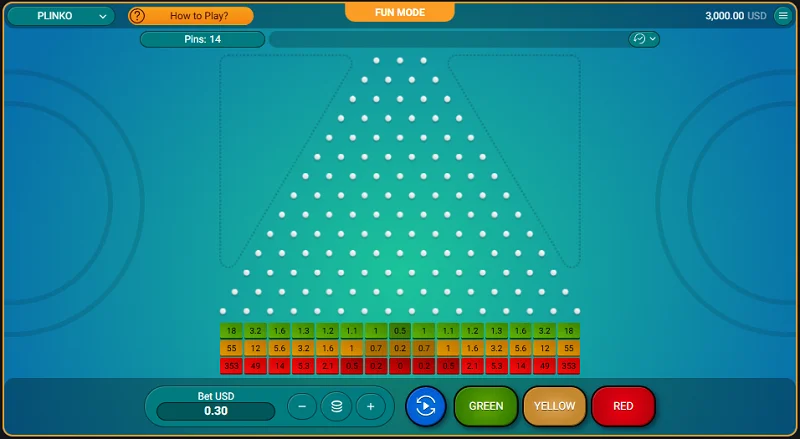This screenshot has height=439, width=800.
Task: Expand the history chevron arrow
Action: [653, 39]
